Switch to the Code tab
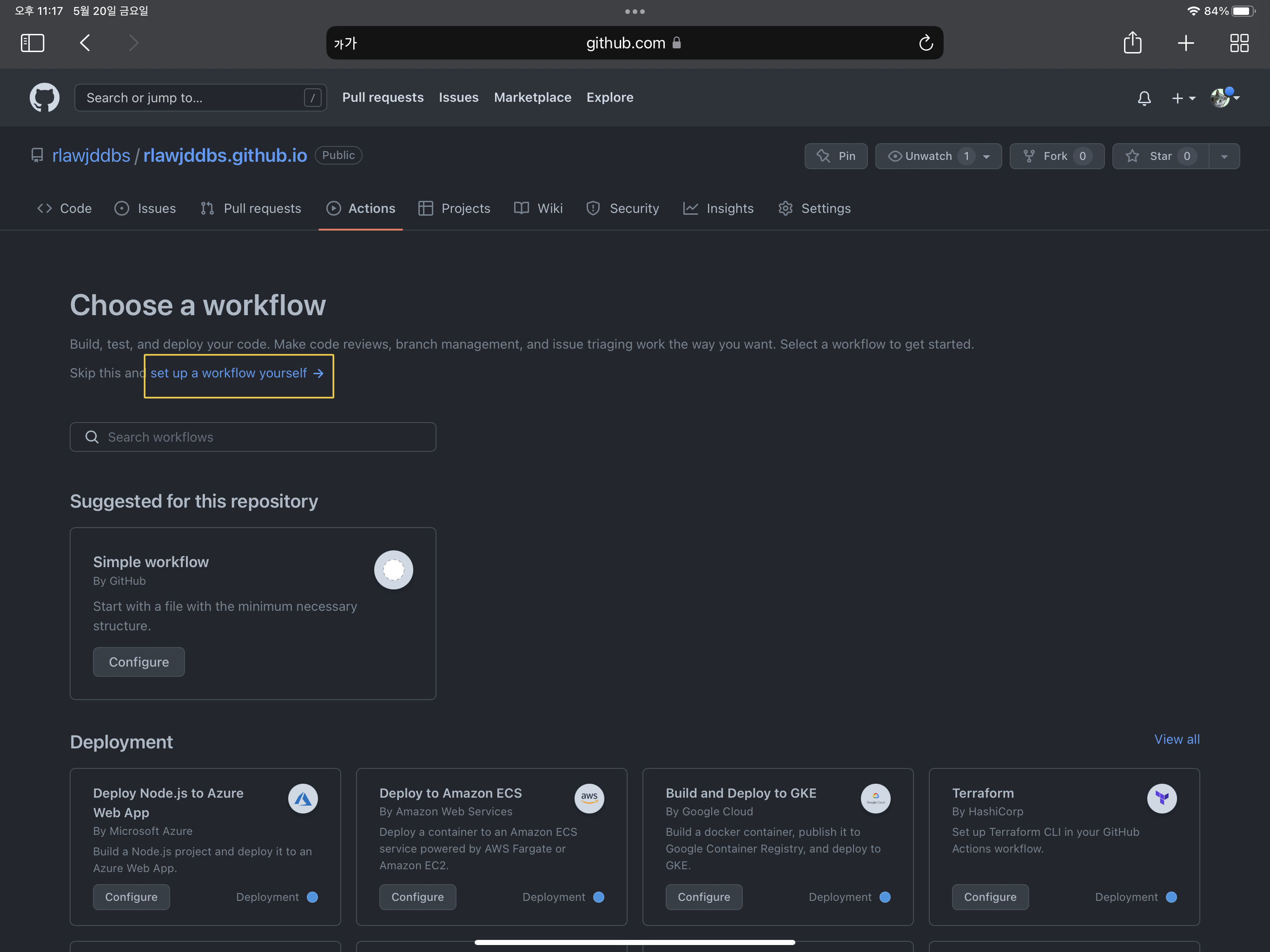Image resolution: width=1270 pixels, height=952 pixels. pos(64,208)
